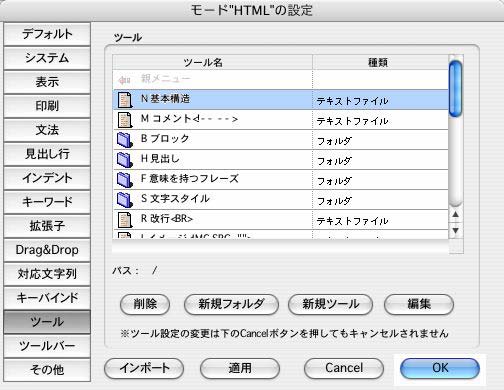
Task: Select the H 見出し row name
Action: [x=160, y=159]
